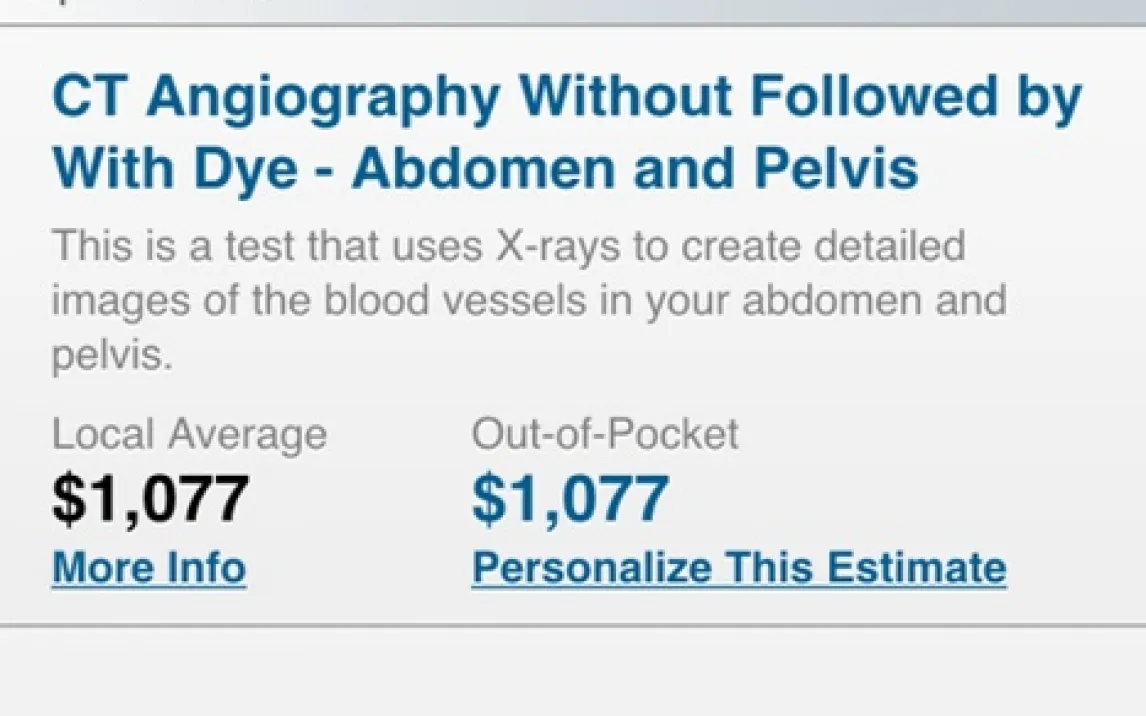
Task: Click the gray header bar at top
Action: [573, 10]
